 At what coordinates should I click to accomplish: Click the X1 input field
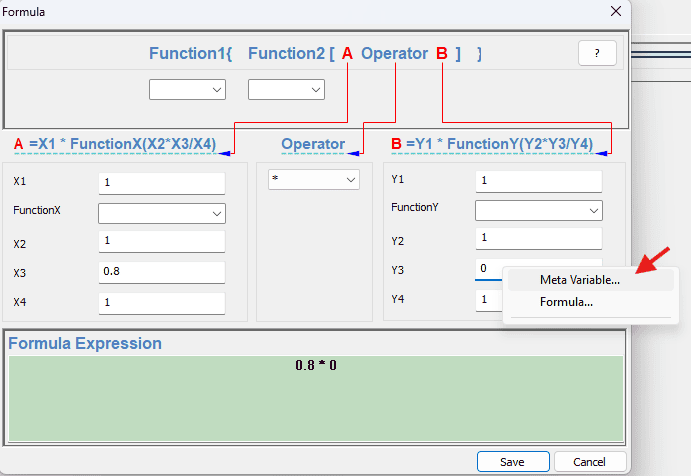[x=162, y=183]
